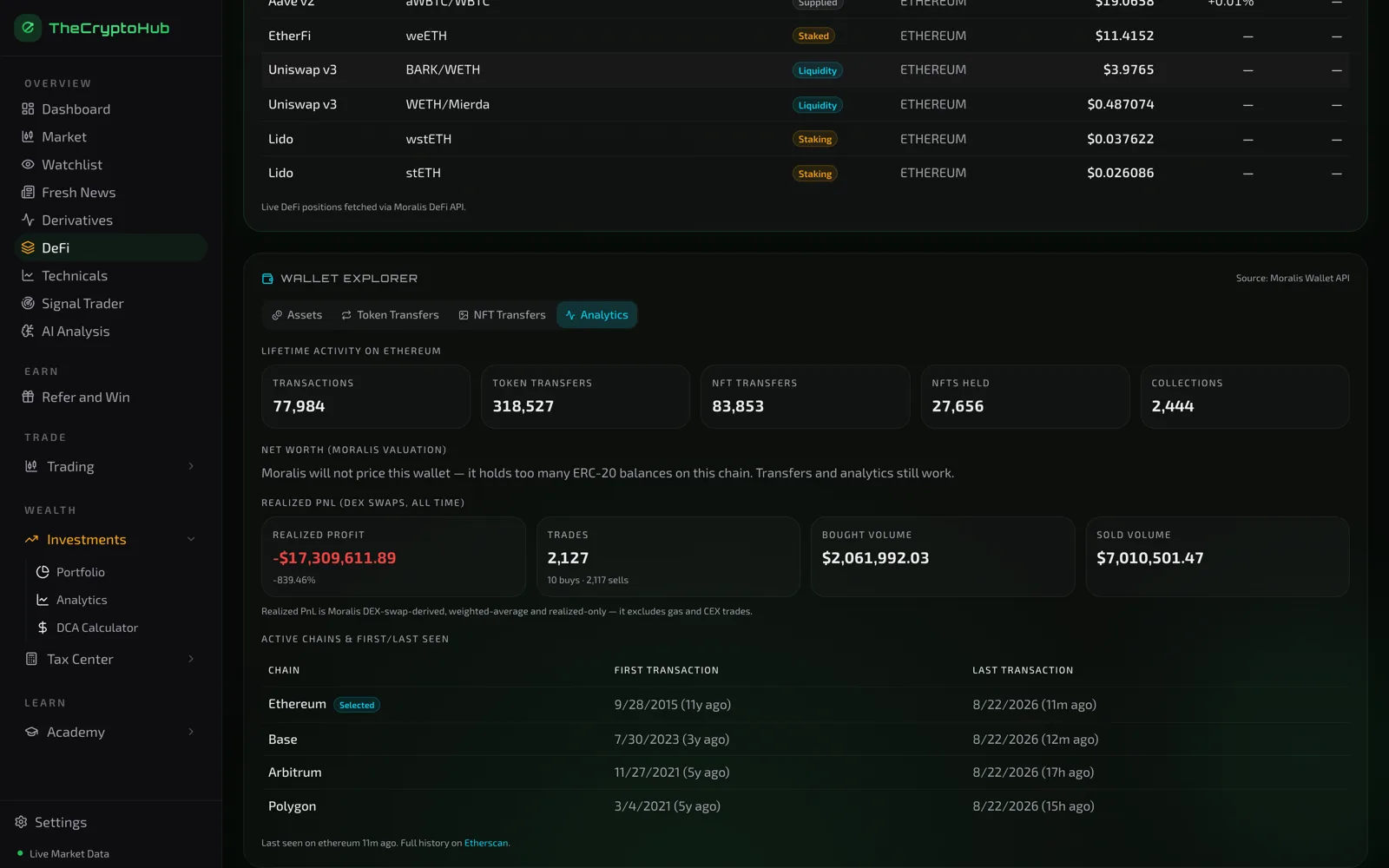Click the Watchlist eye icon
The width and height of the screenshot is (1389, 868).
point(28,165)
